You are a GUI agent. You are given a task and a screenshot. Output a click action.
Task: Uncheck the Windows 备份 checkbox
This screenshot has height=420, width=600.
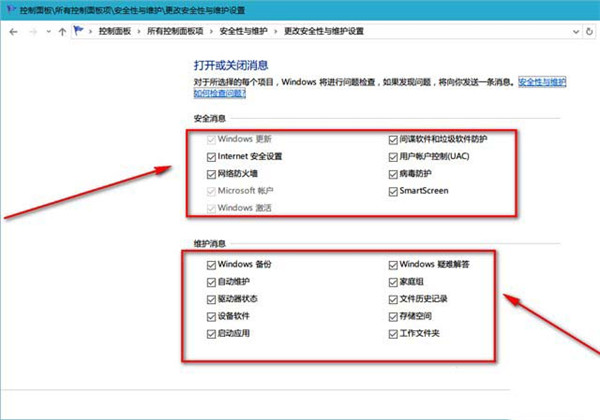coord(210,265)
